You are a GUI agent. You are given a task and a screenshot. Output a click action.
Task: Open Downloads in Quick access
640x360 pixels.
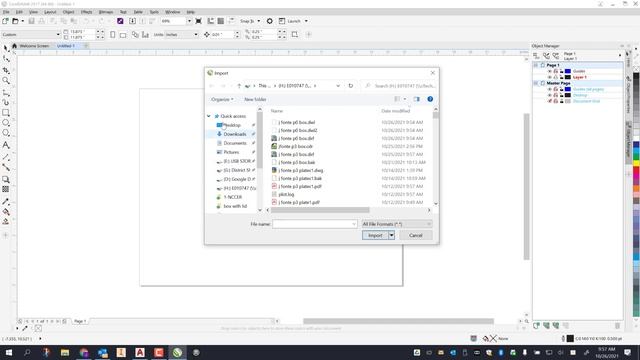pyautogui.click(x=235, y=134)
